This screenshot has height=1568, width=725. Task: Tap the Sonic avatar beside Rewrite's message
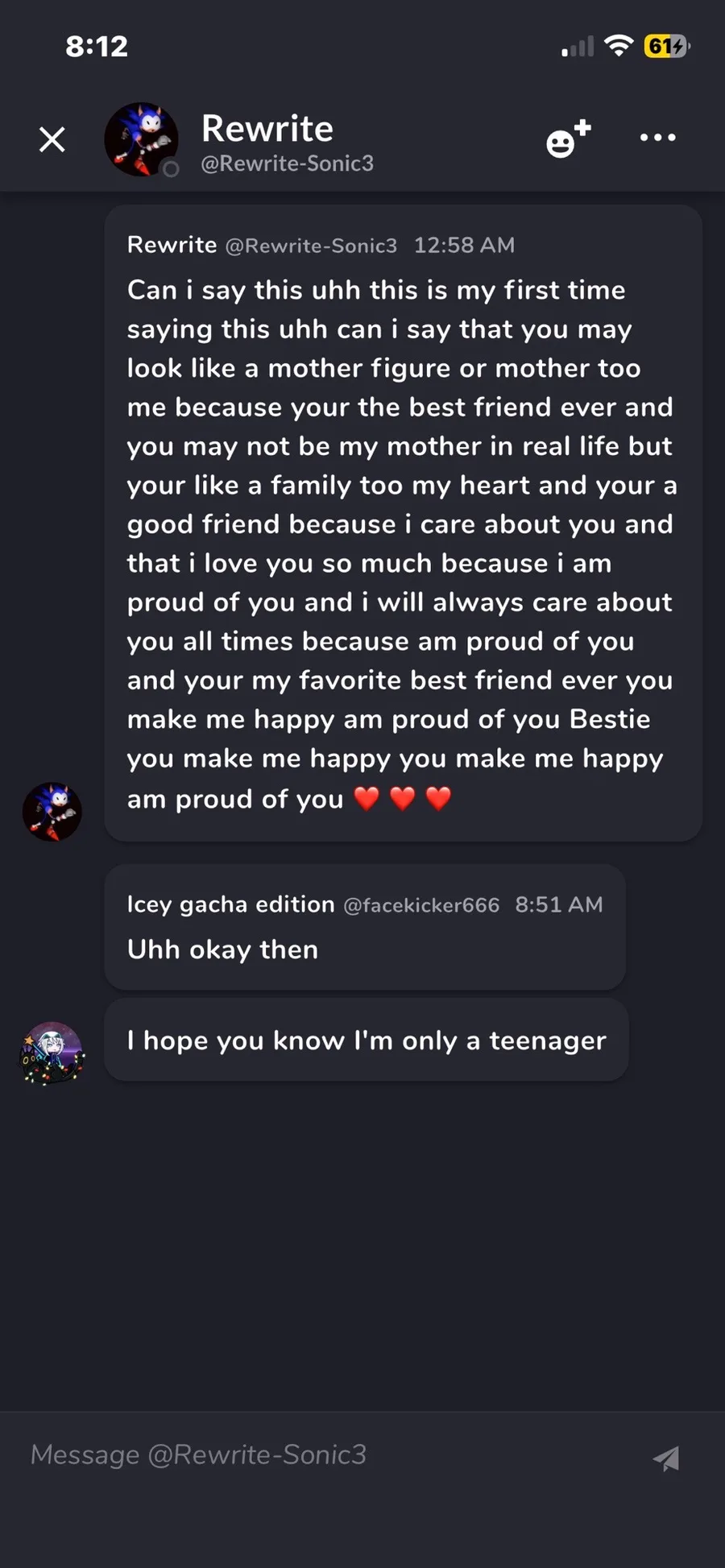point(52,812)
